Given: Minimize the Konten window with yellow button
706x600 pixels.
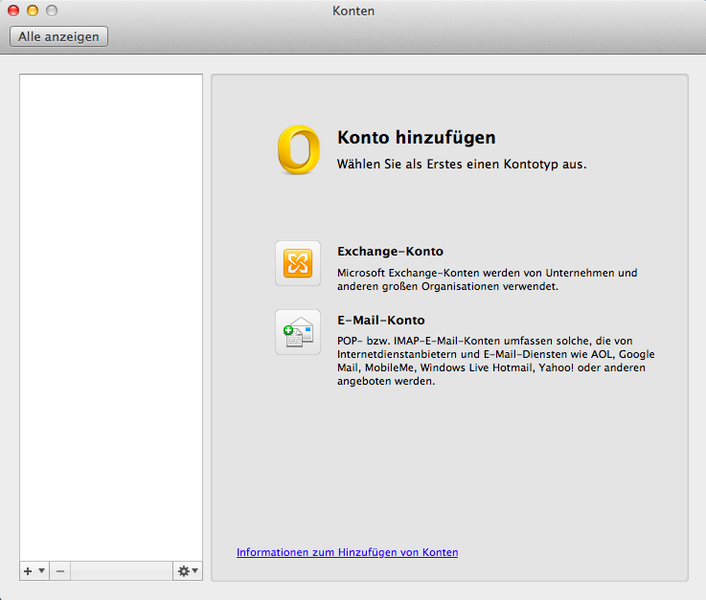Looking at the screenshot, I should coord(32,10).
